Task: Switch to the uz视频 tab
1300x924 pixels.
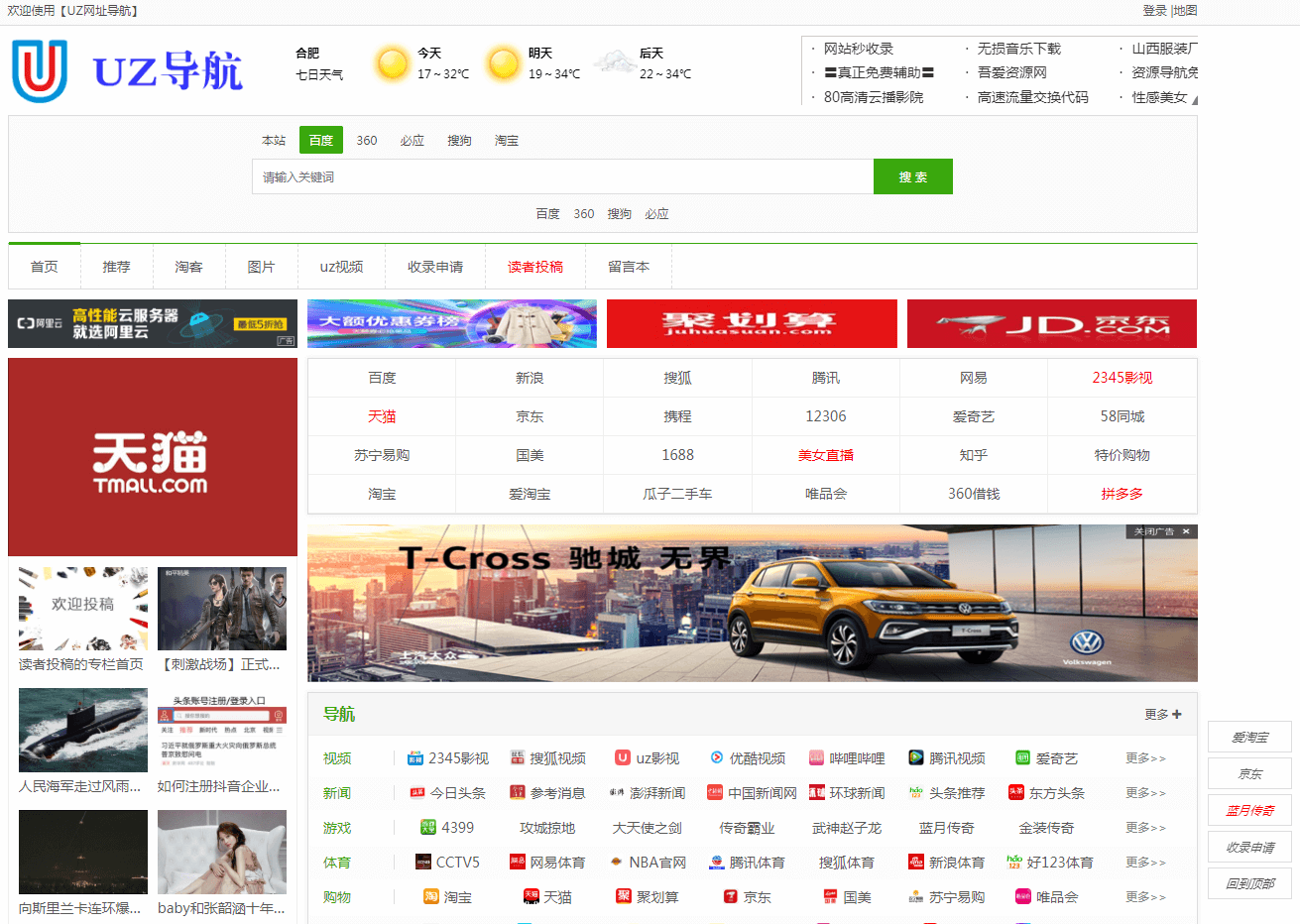Action: click(341, 266)
